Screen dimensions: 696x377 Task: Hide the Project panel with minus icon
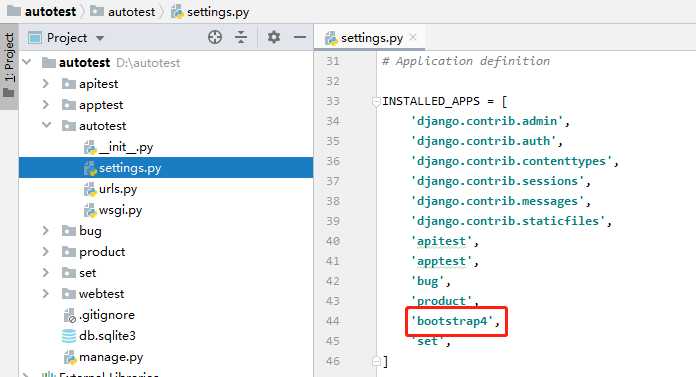click(x=300, y=37)
